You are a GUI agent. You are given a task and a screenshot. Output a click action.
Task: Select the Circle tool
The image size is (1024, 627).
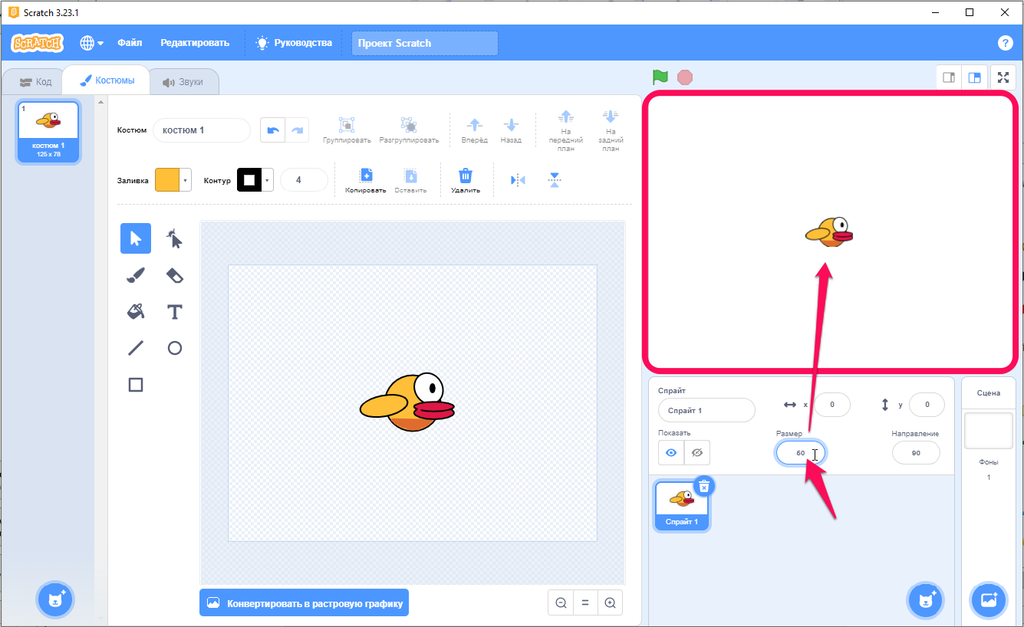coord(174,348)
